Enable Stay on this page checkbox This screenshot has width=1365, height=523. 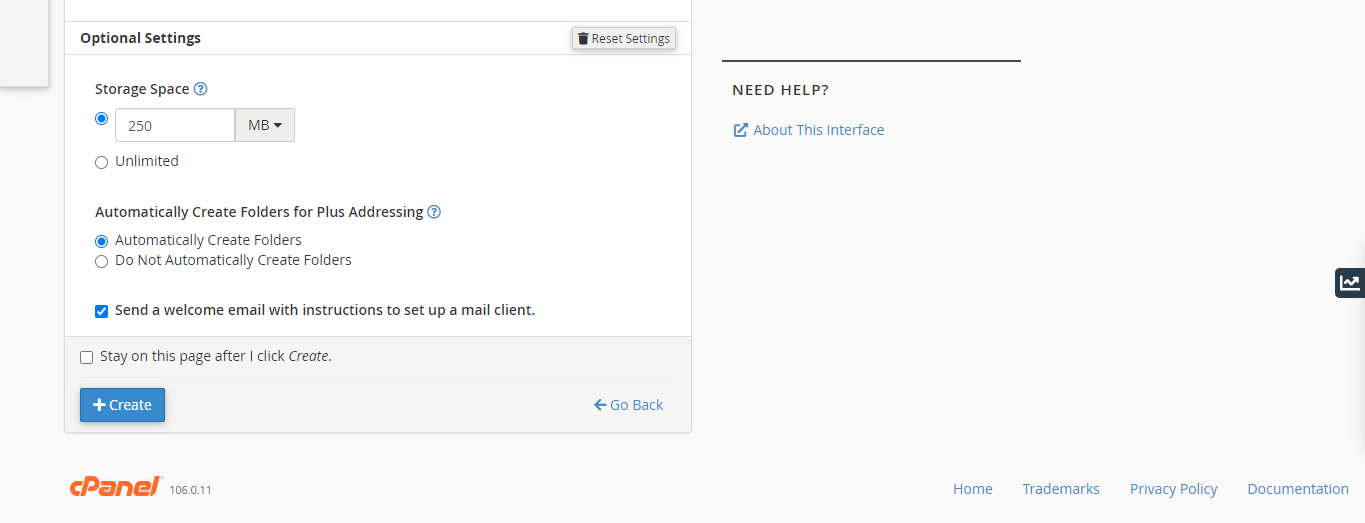pyautogui.click(x=87, y=357)
